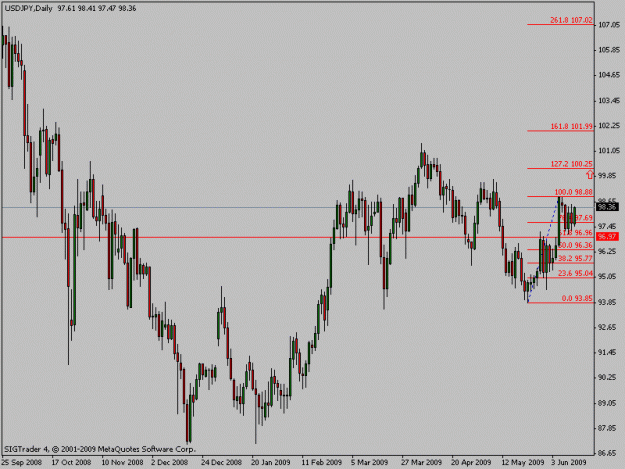The height and width of the screenshot is (469, 625).
Task: Click the 89.05 price axis value
Action: coord(609,403)
